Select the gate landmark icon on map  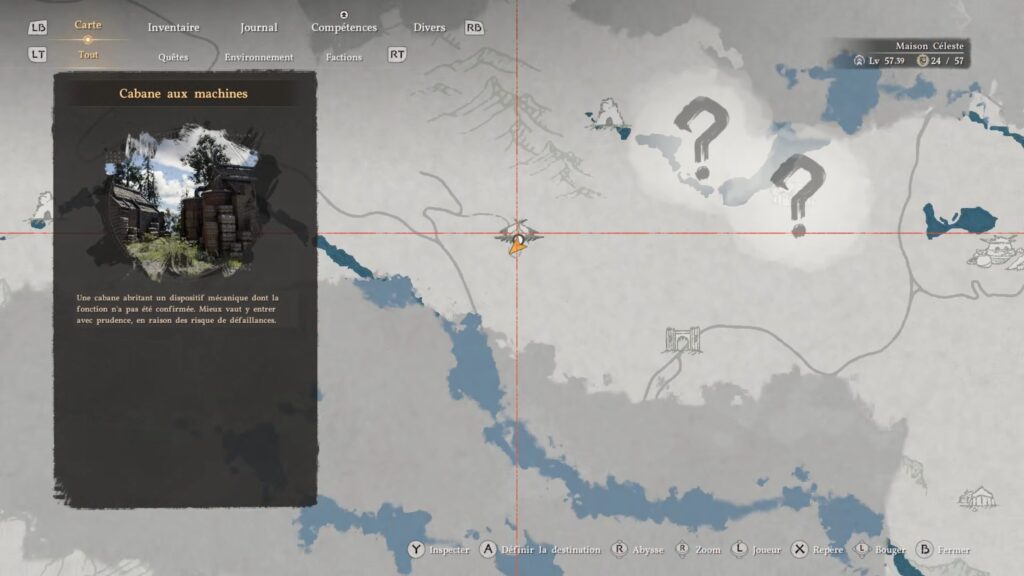click(684, 340)
